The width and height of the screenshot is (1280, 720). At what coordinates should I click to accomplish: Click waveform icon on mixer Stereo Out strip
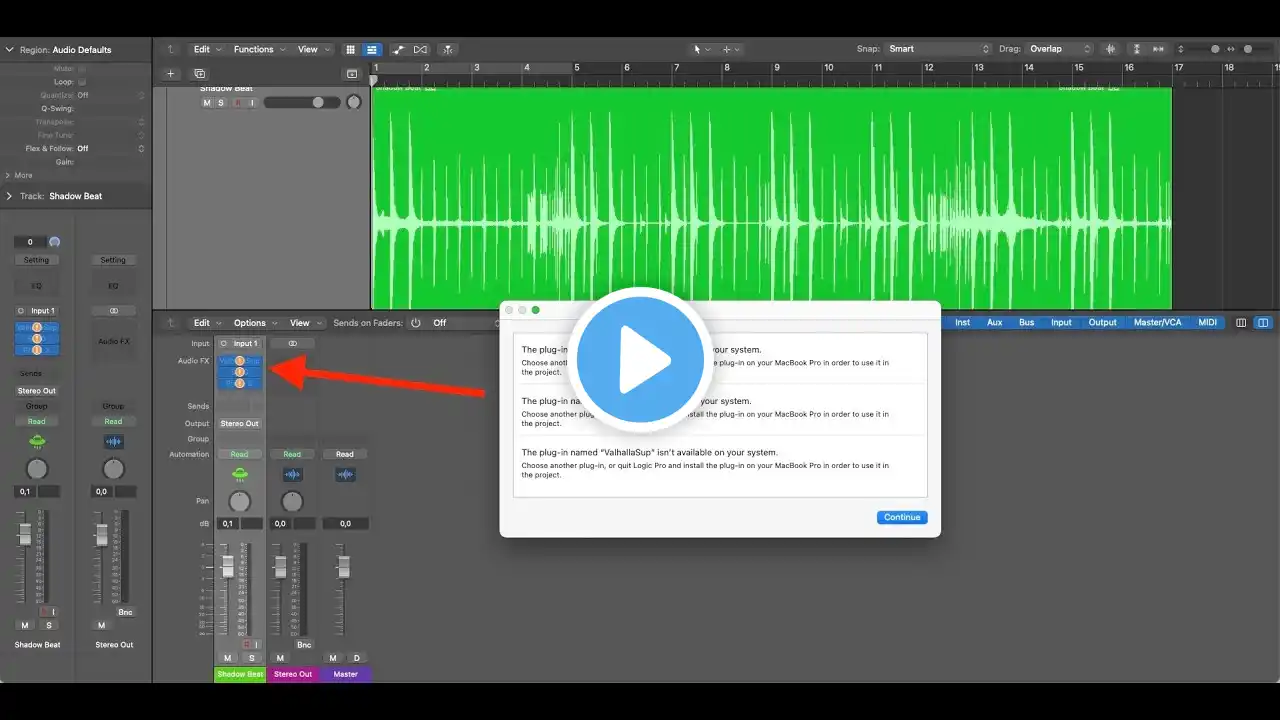(292, 474)
